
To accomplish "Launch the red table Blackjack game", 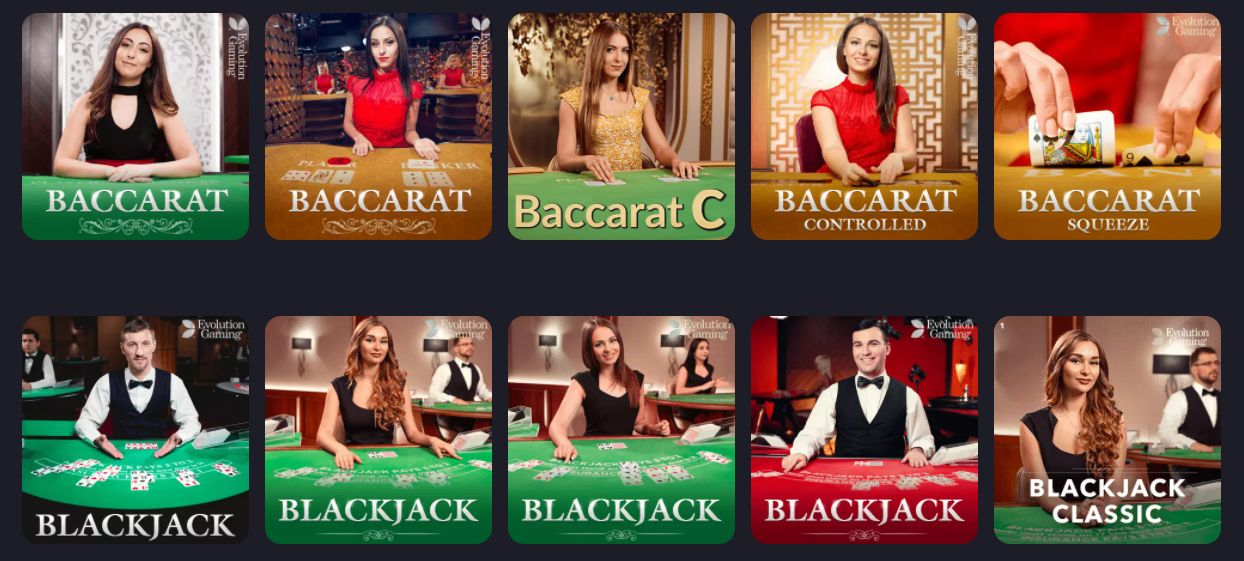I will click(864, 430).
